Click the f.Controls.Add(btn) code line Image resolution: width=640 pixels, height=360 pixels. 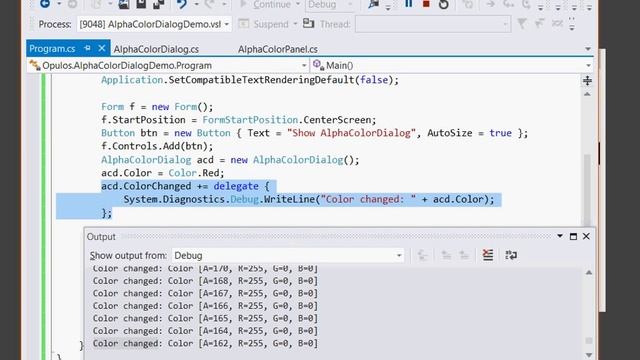[x=157, y=146]
